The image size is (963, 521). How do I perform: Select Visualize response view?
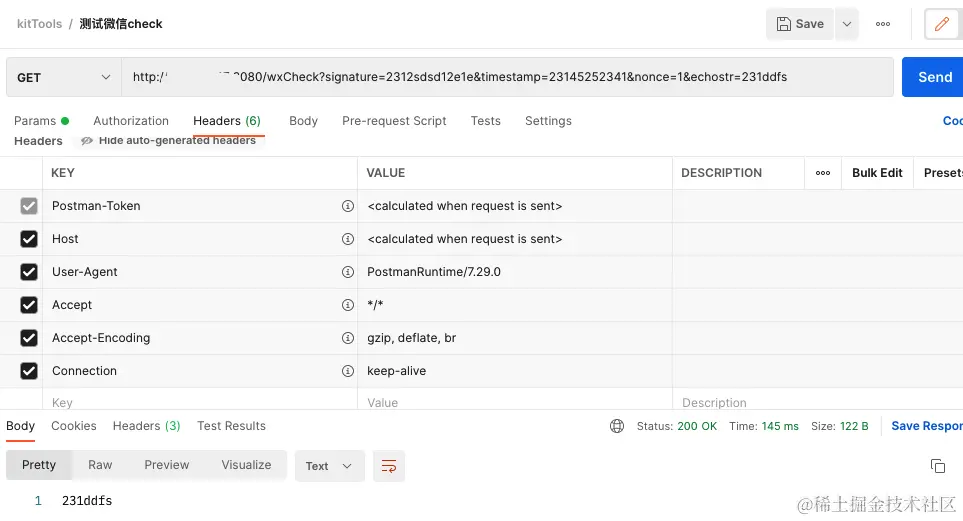[x=246, y=465]
